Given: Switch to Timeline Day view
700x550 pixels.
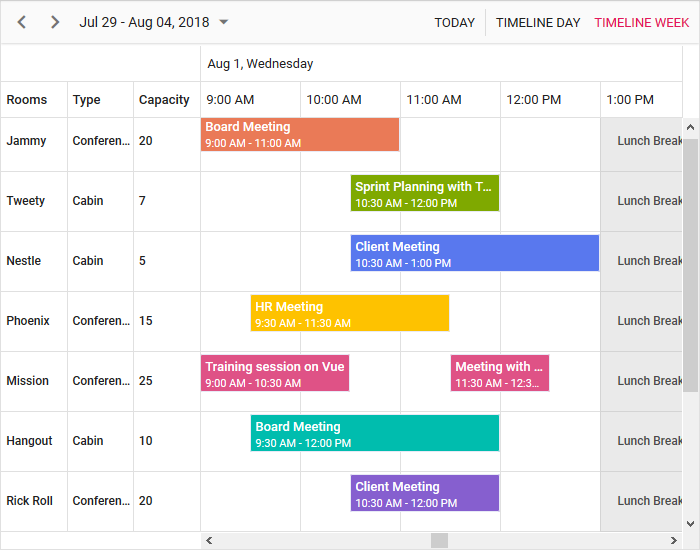Looking at the screenshot, I should [x=538, y=22].
